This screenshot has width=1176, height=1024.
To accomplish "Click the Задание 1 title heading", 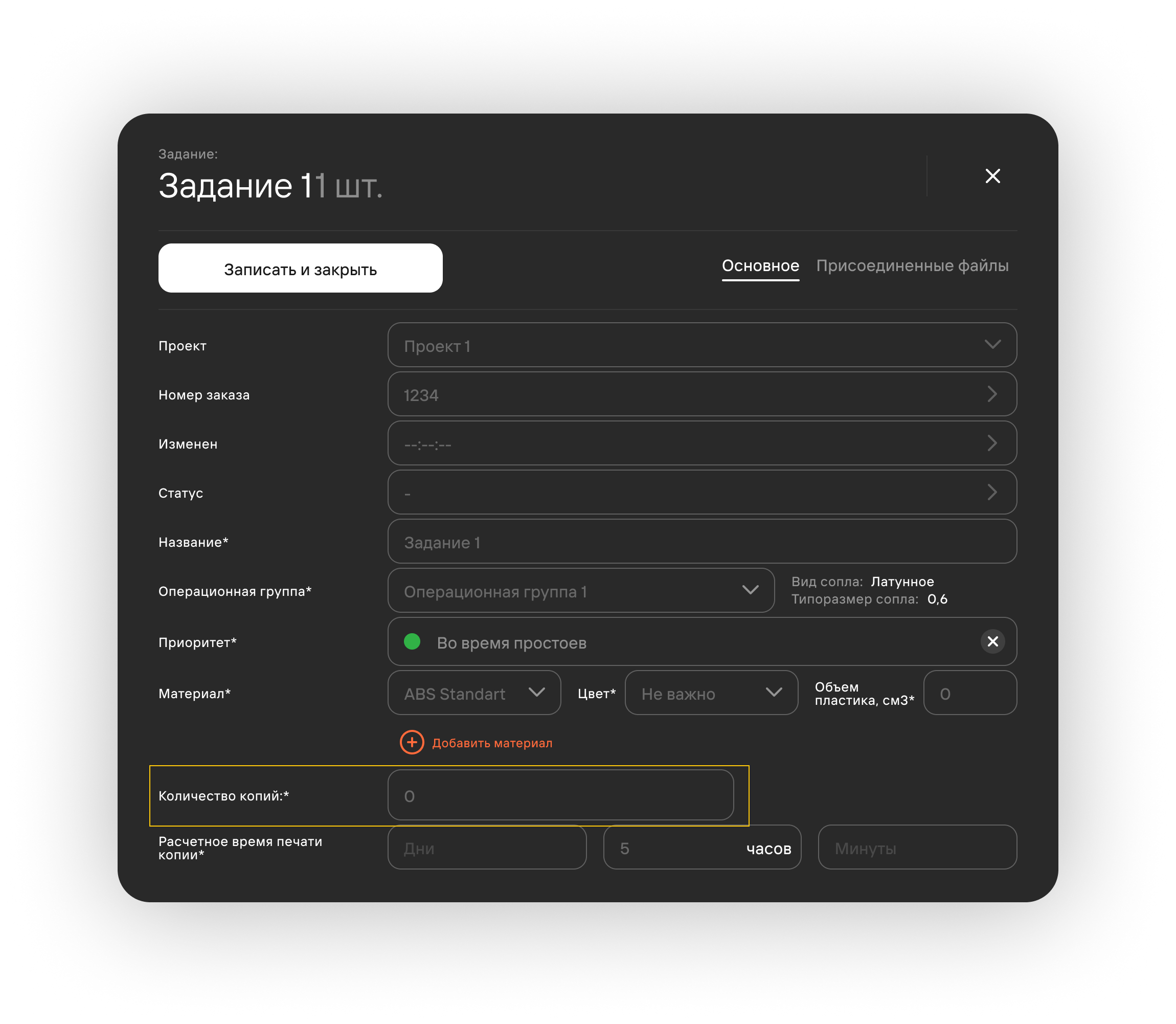I will tap(234, 186).
